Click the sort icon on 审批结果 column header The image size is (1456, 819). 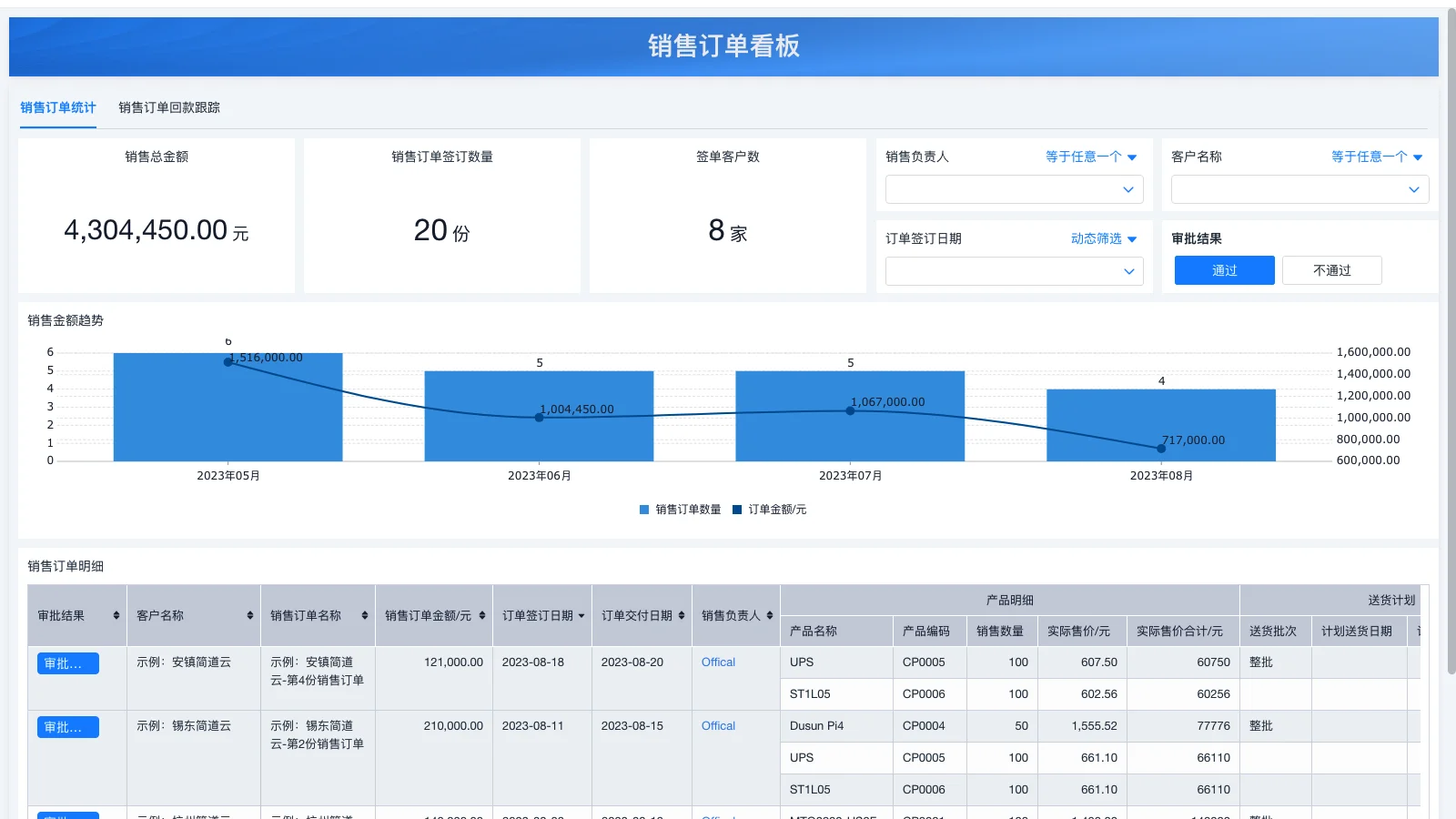(116, 616)
